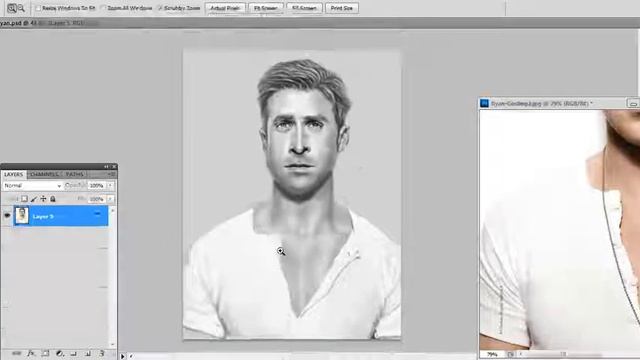Click the Link layers icon

point(16,353)
